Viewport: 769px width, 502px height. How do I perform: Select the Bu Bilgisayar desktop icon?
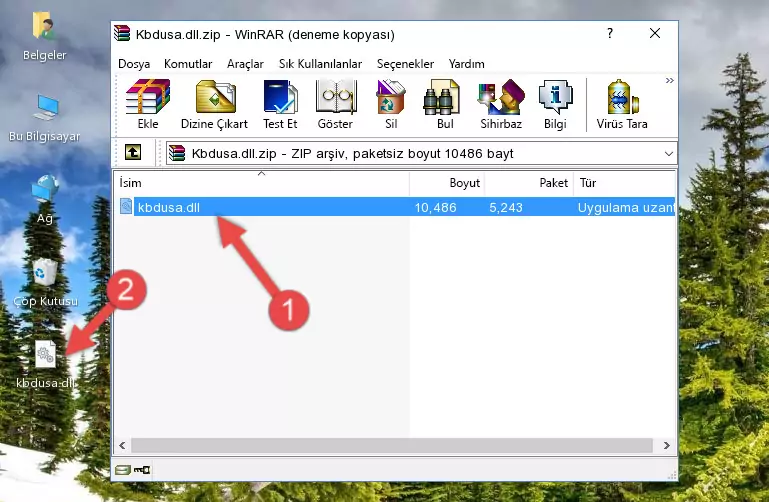point(44,119)
